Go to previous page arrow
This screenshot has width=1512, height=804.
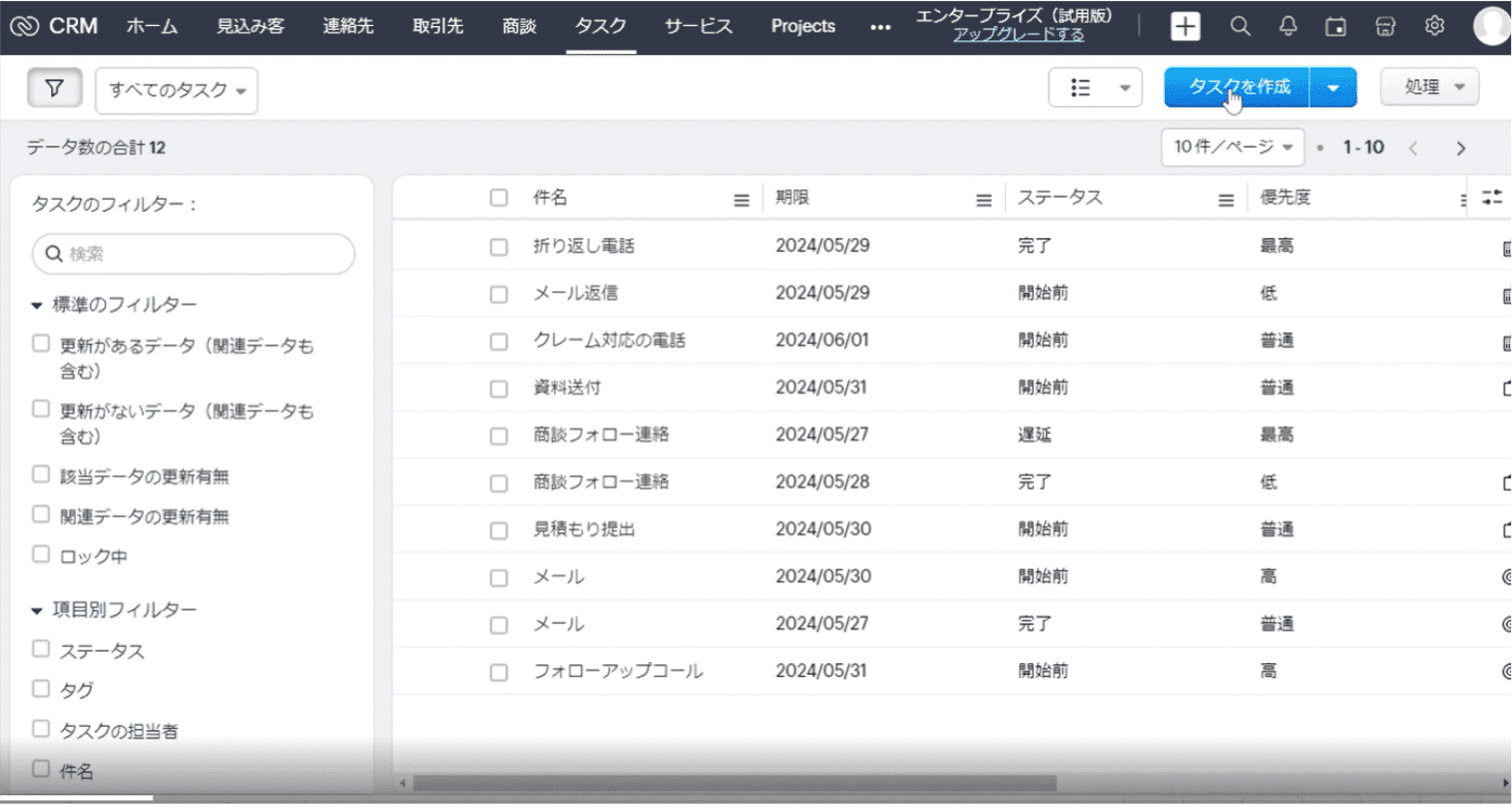[1413, 148]
